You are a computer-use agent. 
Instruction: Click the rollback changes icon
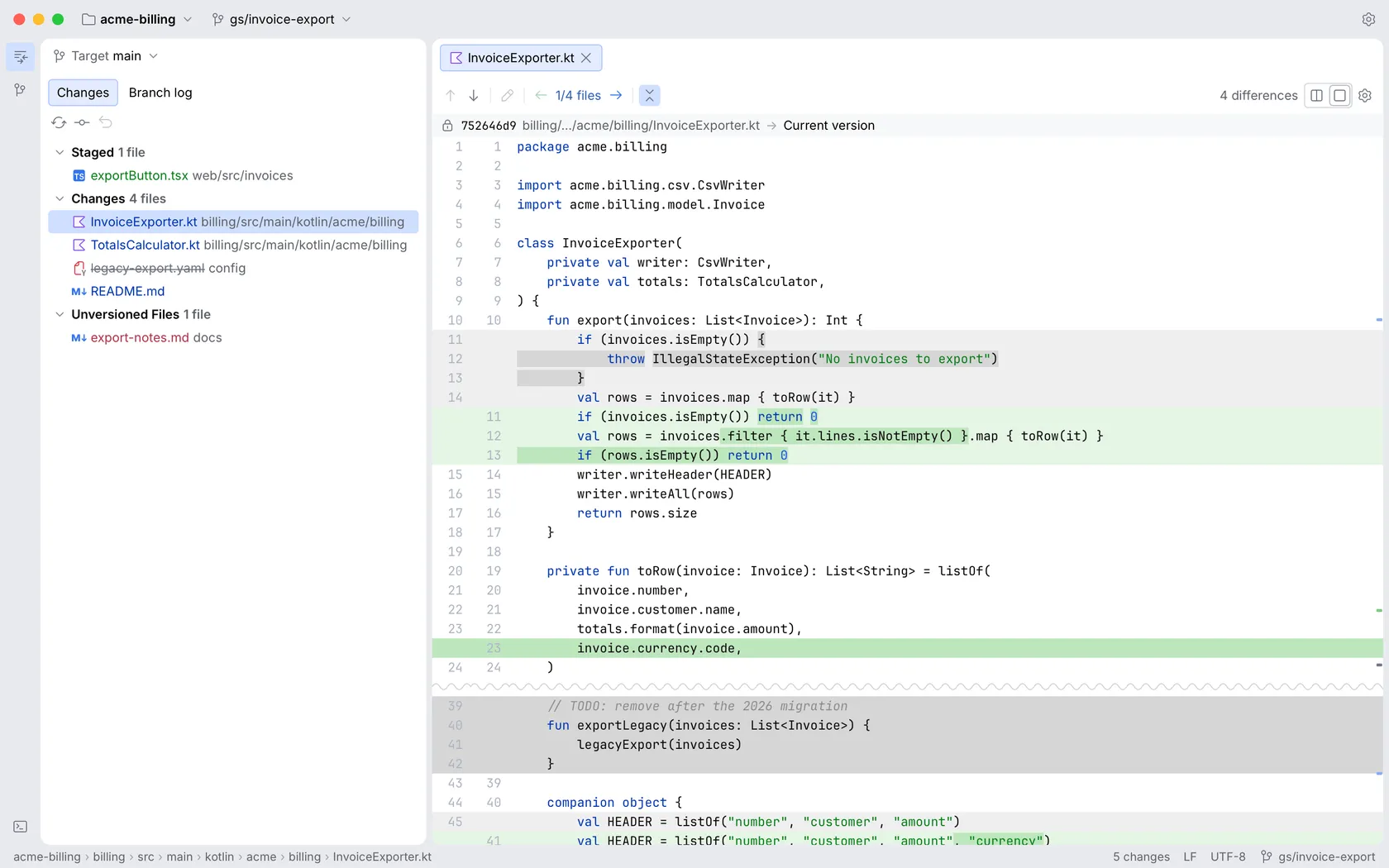click(106, 122)
